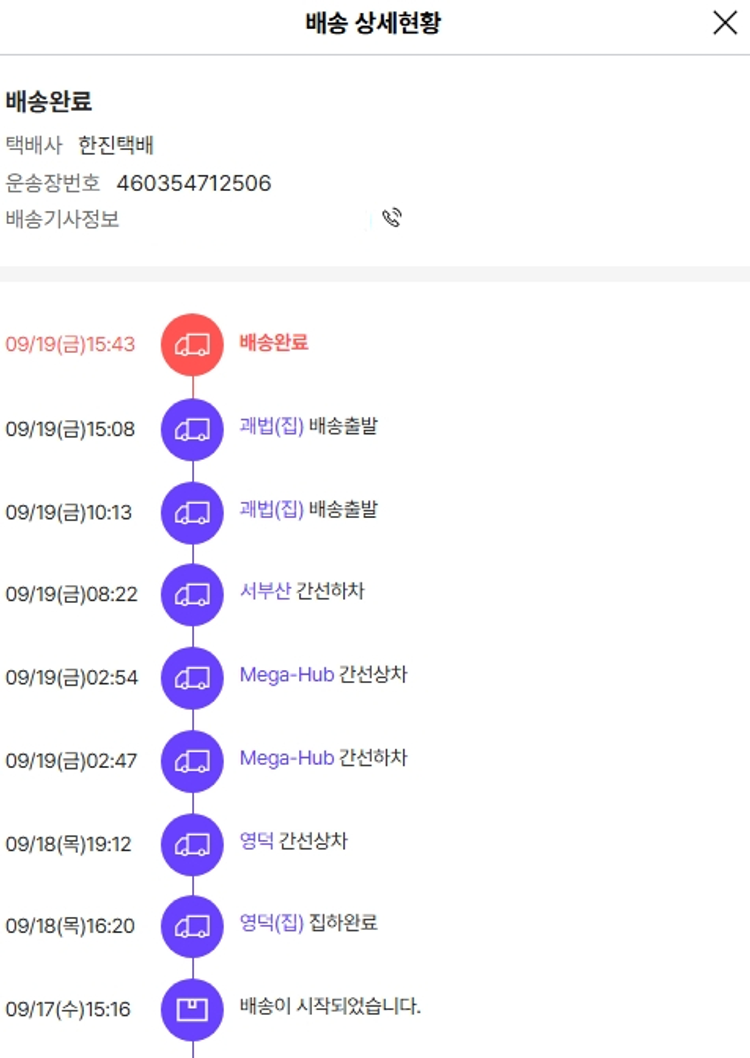Click the truck icon at 09/19 15:08
750x1058 pixels.
pyautogui.click(x=192, y=429)
